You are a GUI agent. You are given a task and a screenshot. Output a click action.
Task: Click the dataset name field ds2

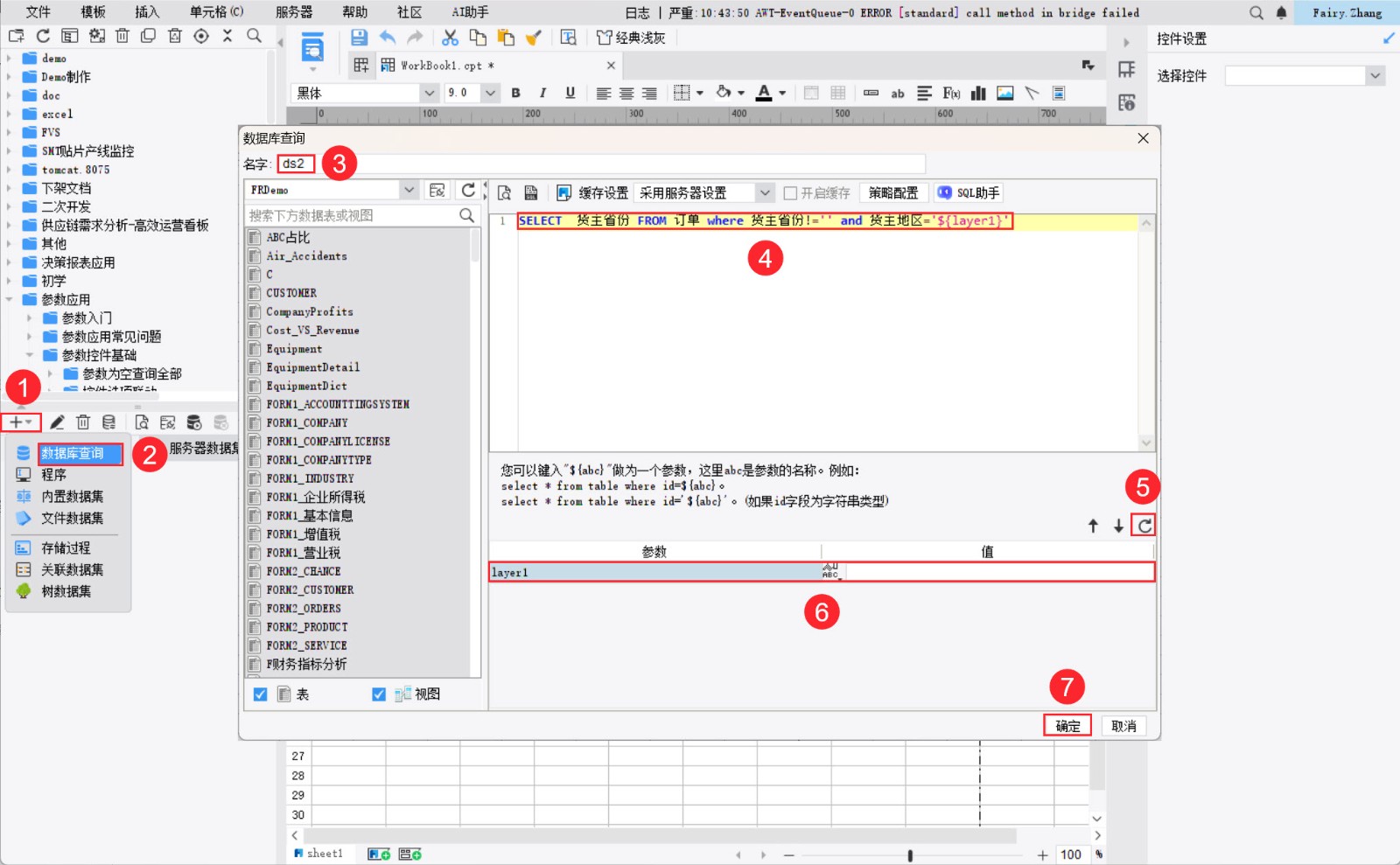(x=600, y=164)
